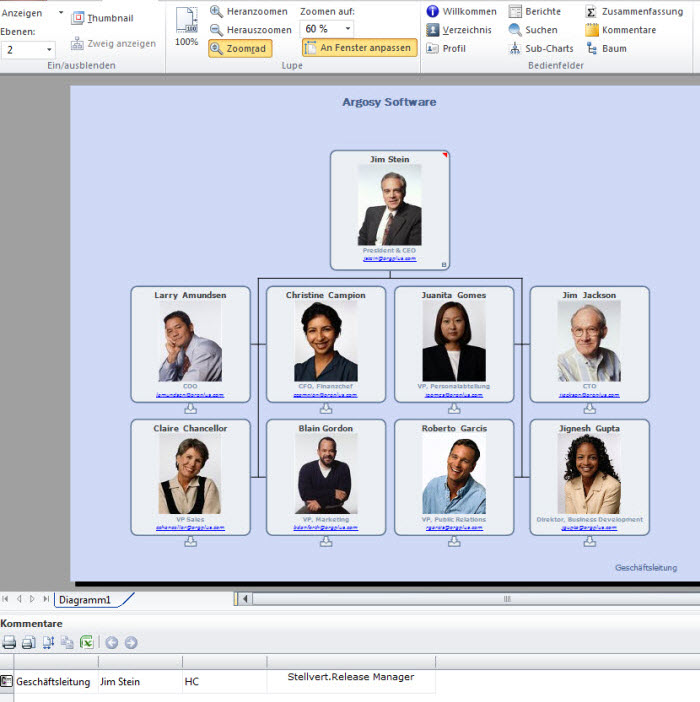Toggle An Fenster anpassen
Viewport: 700px width, 702px height.
tap(359, 47)
